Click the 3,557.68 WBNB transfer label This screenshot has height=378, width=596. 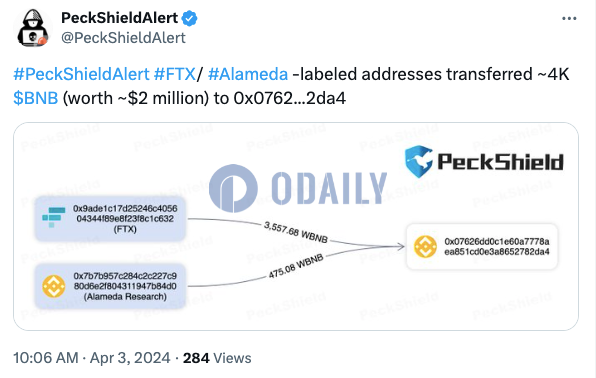[296, 232]
